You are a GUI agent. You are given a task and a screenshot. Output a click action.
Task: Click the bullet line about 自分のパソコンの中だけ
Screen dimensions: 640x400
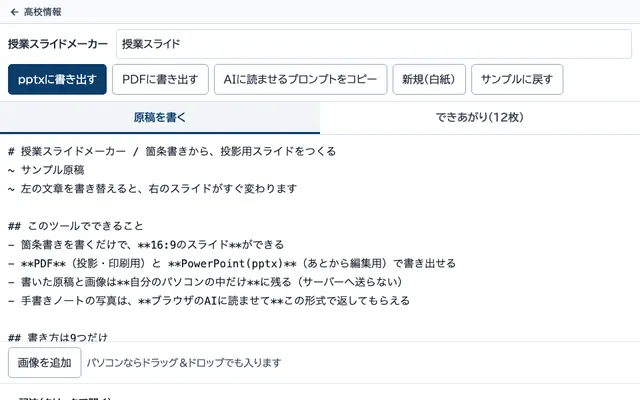click(x=205, y=282)
